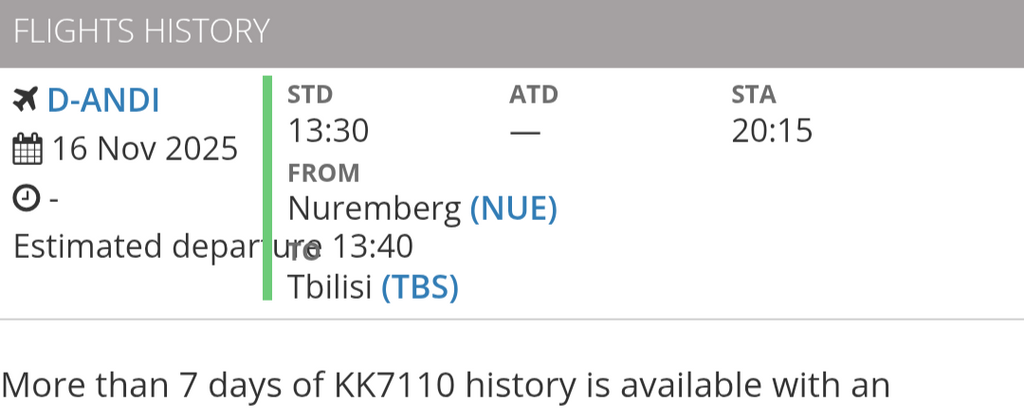Screen dimensions: 1024x416
Task: Select the 13:30 scheduled departure time
Action: click(328, 131)
